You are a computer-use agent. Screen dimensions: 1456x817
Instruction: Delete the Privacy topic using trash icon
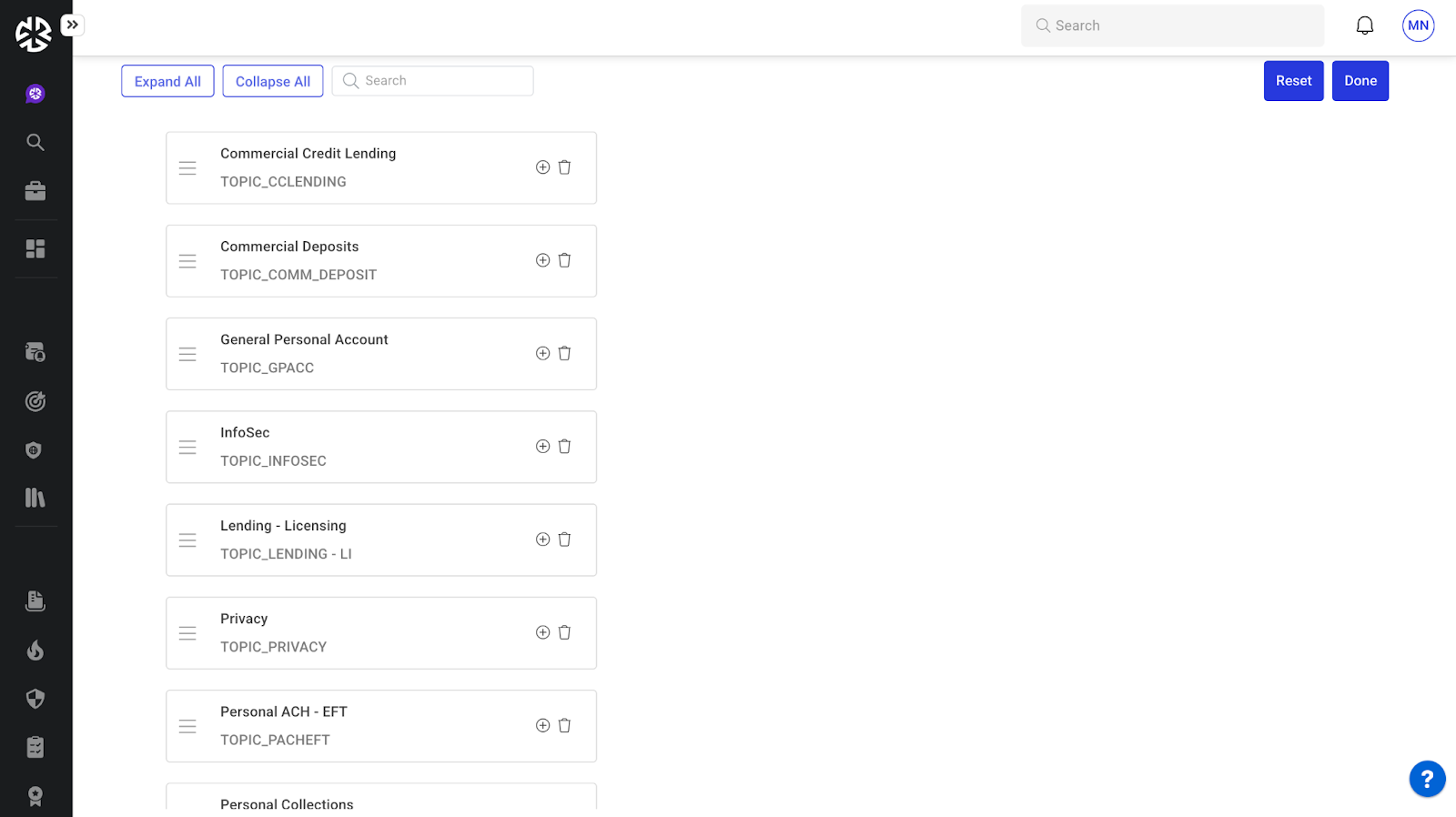pyautogui.click(x=564, y=632)
